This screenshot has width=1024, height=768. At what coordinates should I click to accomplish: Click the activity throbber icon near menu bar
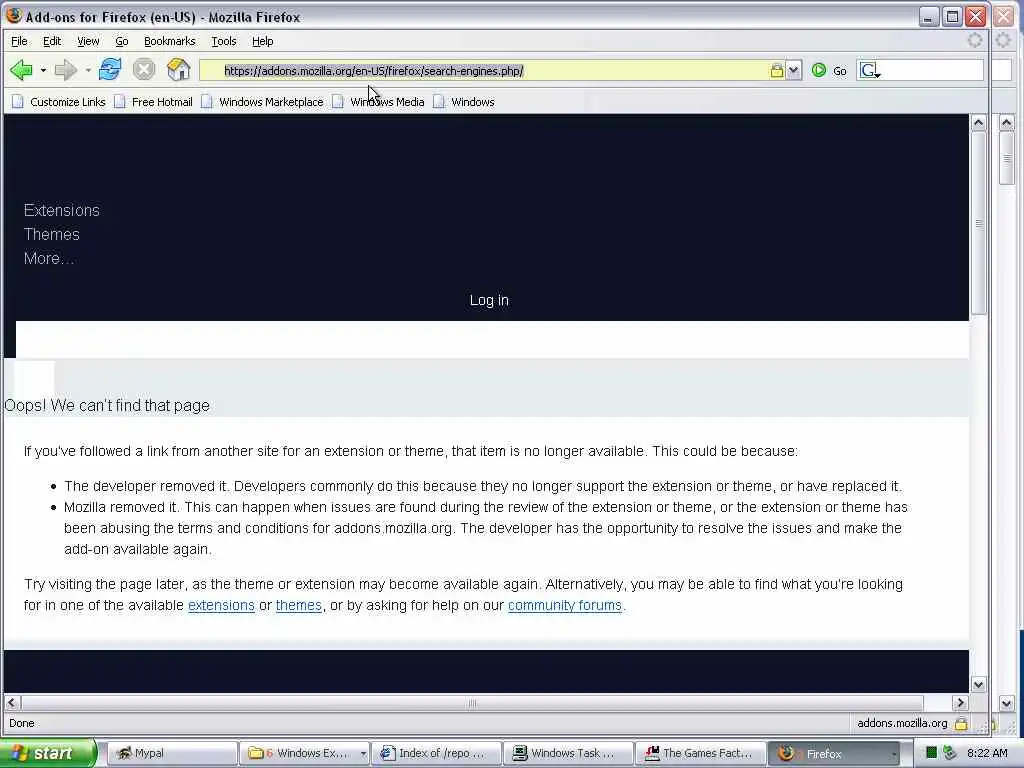point(974,40)
